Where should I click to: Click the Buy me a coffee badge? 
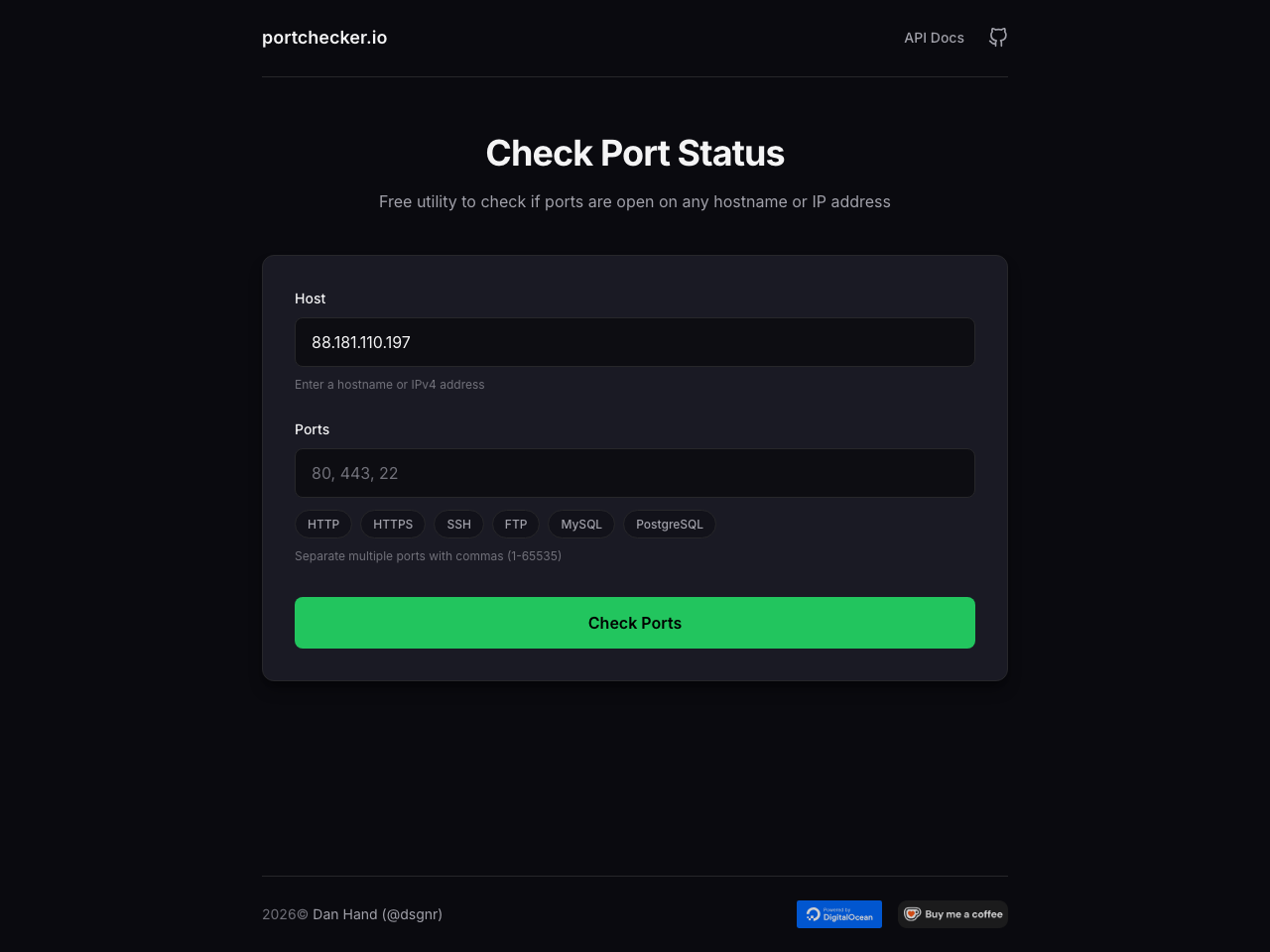(x=952, y=913)
